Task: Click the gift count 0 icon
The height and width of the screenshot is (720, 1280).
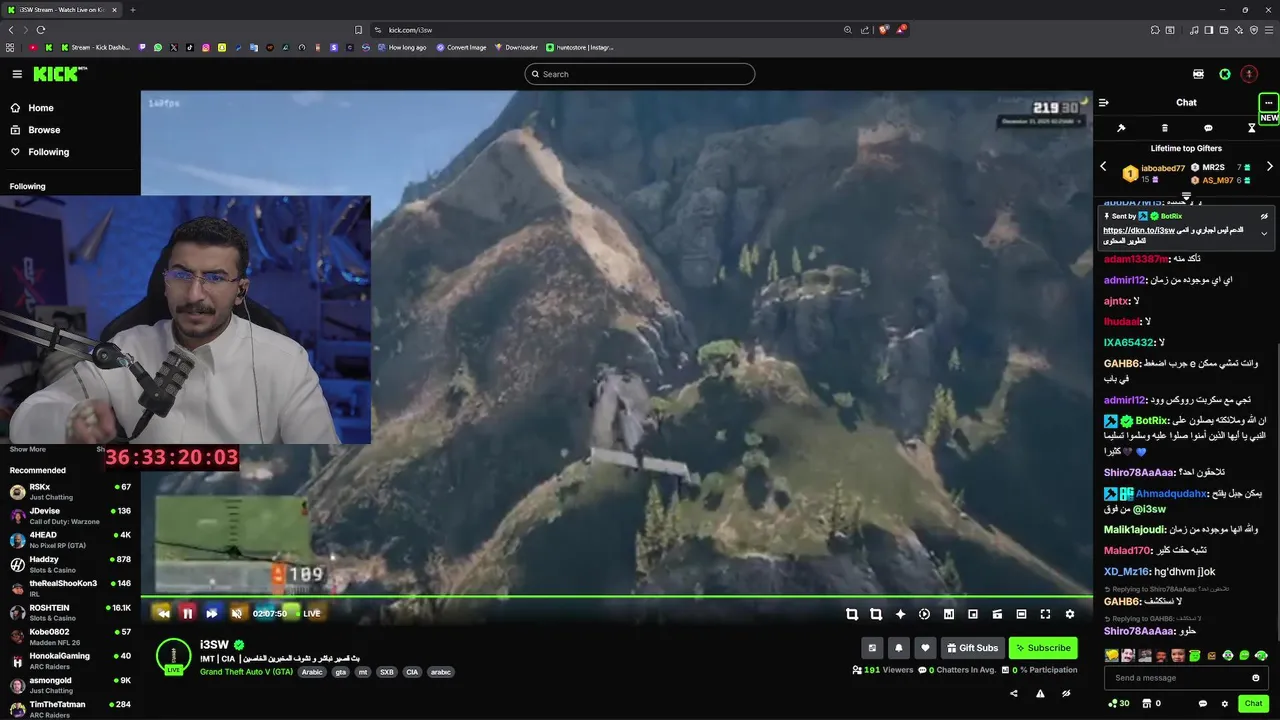Action: pos(1147,704)
